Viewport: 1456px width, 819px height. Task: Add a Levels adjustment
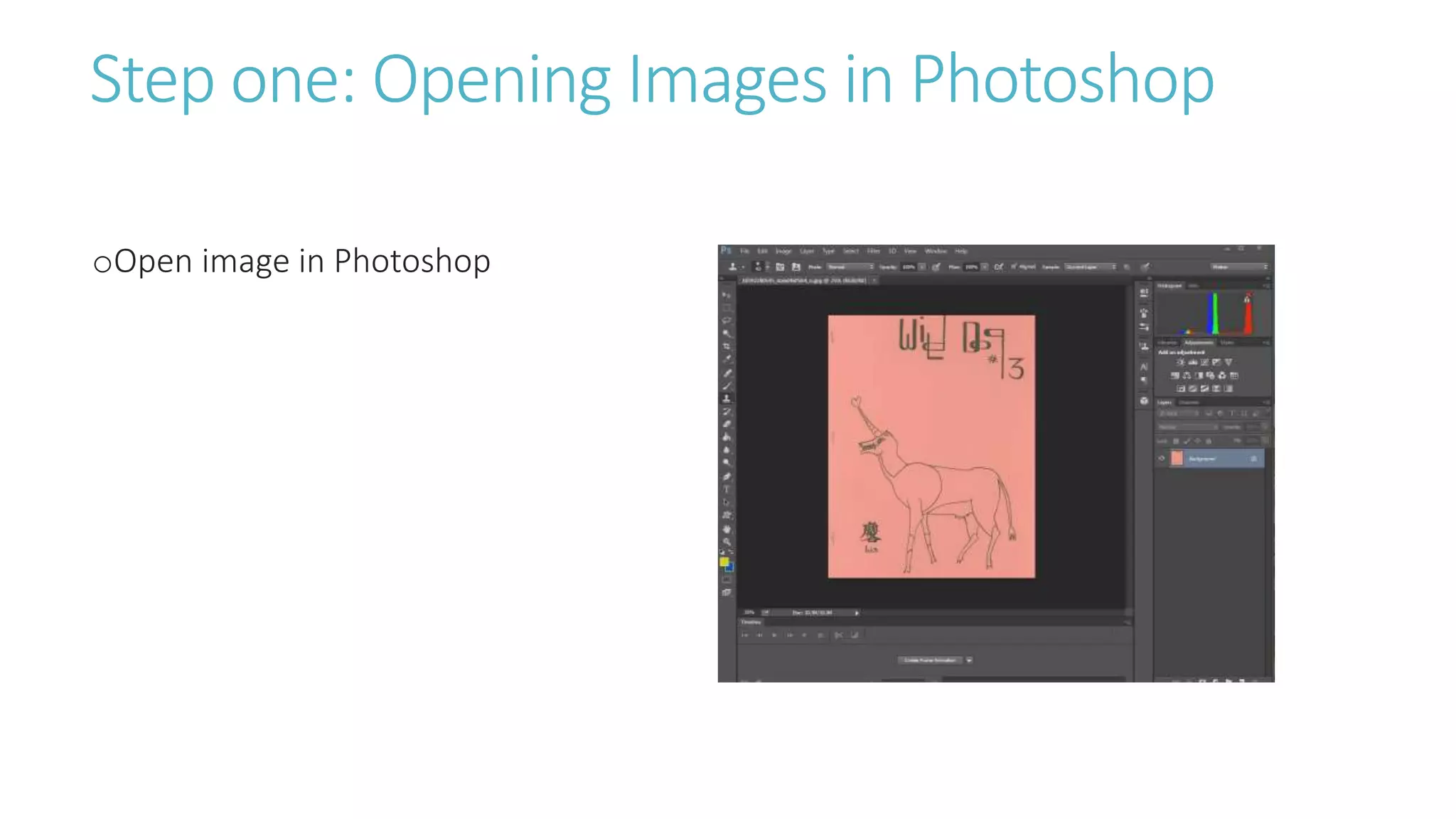tap(1193, 362)
